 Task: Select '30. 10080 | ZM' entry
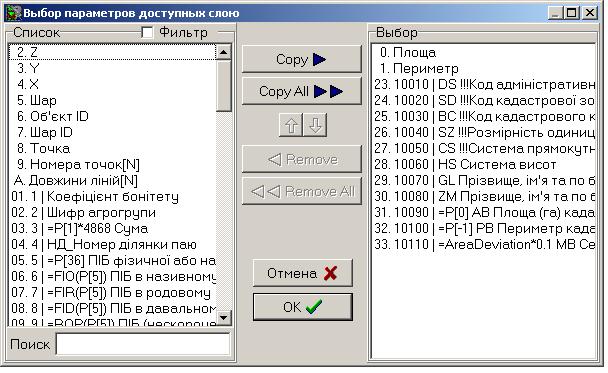point(483,197)
